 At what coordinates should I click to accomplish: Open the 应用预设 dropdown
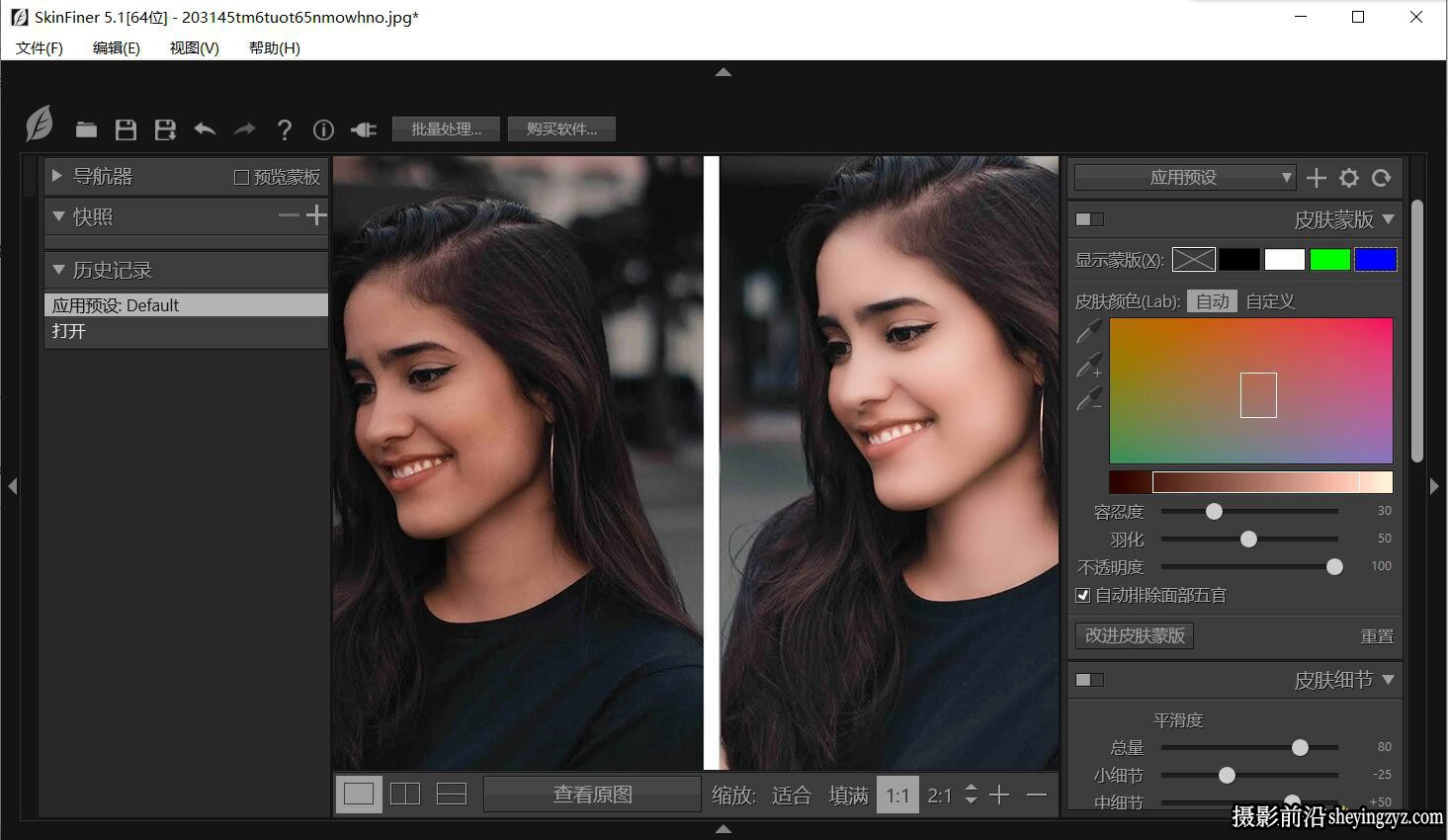[1184, 178]
